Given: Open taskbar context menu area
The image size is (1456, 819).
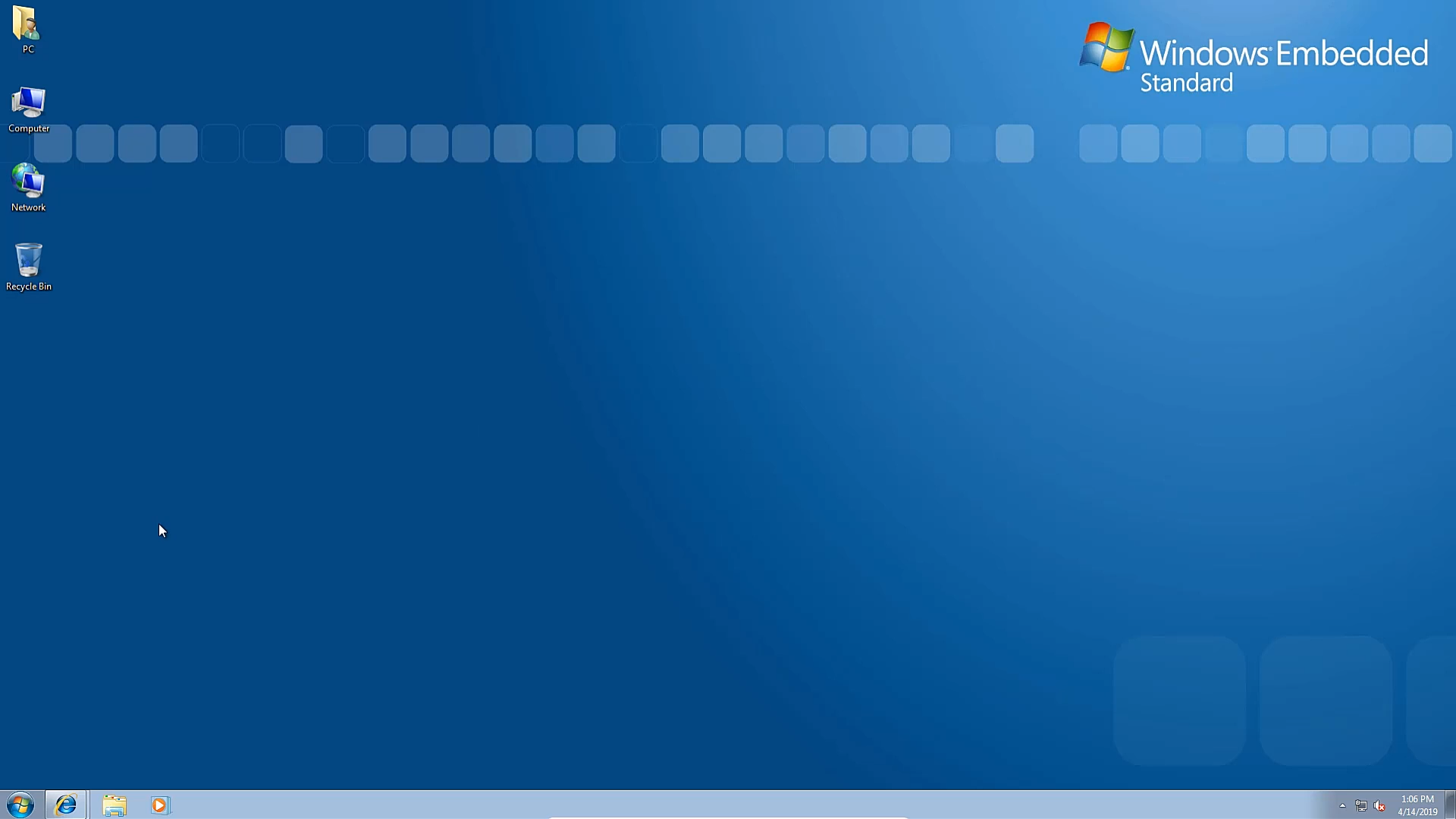Looking at the screenshot, I should click(x=728, y=805).
